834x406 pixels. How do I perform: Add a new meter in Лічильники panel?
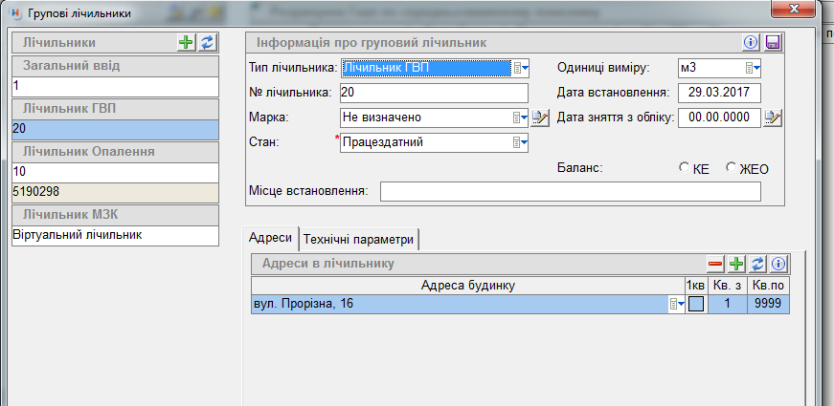pyautogui.click(x=186, y=42)
